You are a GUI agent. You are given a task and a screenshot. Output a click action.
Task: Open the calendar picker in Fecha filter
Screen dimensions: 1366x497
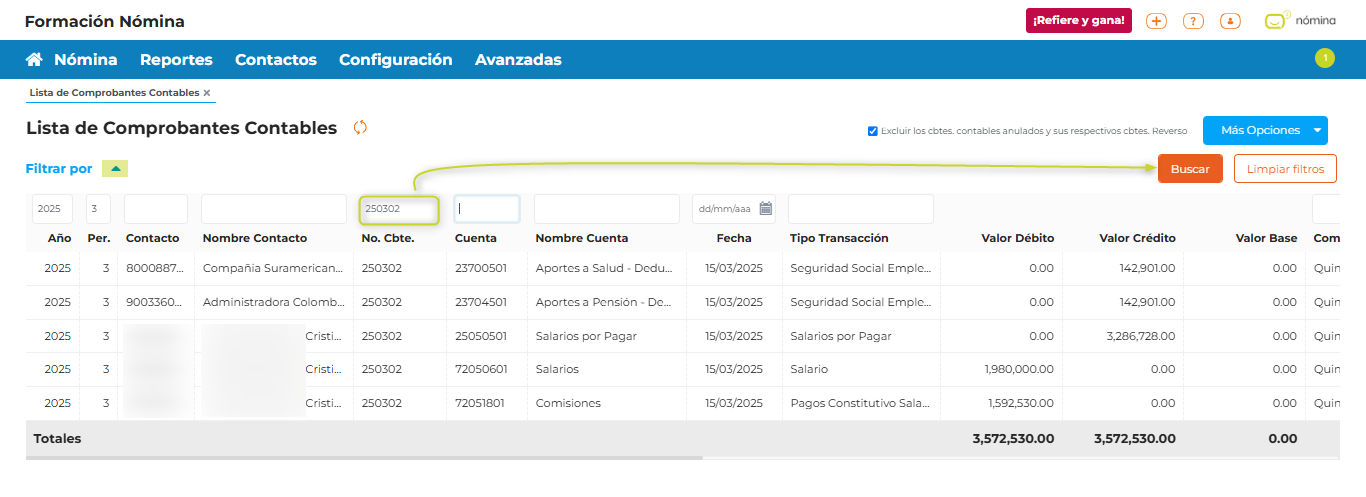pyautogui.click(x=766, y=209)
